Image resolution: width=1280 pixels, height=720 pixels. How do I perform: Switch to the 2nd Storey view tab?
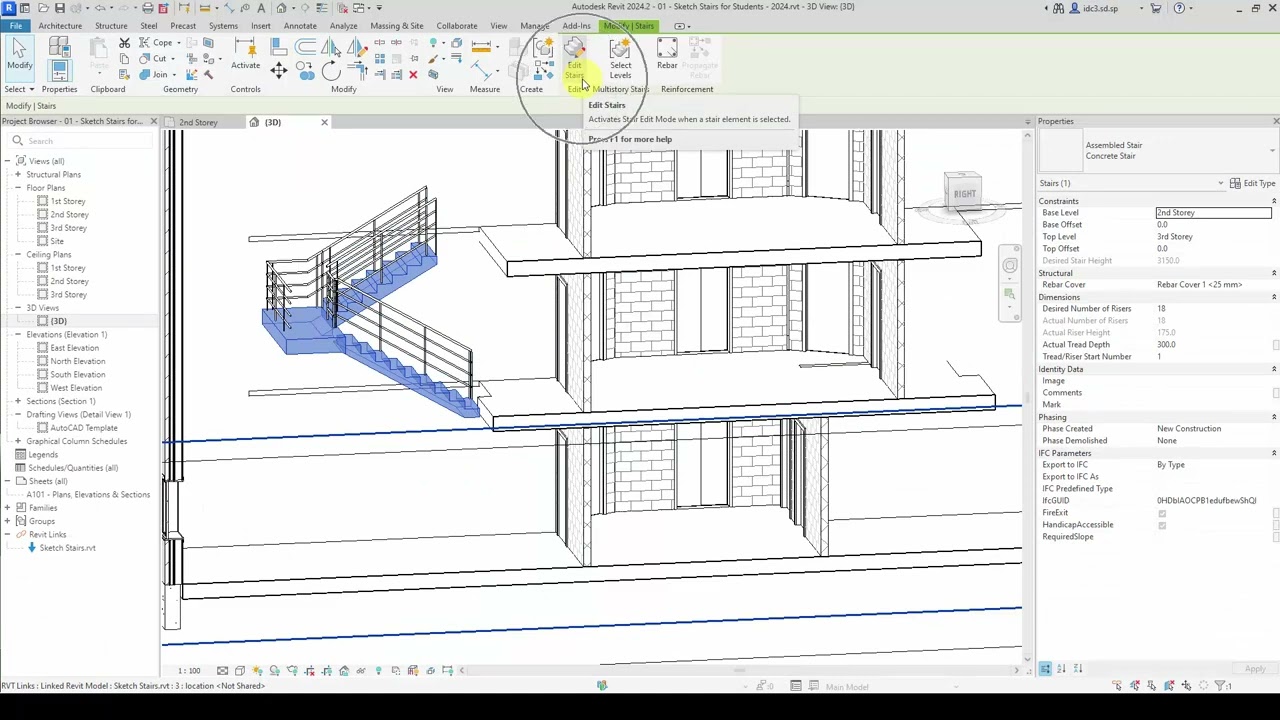click(x=198, y=122)
